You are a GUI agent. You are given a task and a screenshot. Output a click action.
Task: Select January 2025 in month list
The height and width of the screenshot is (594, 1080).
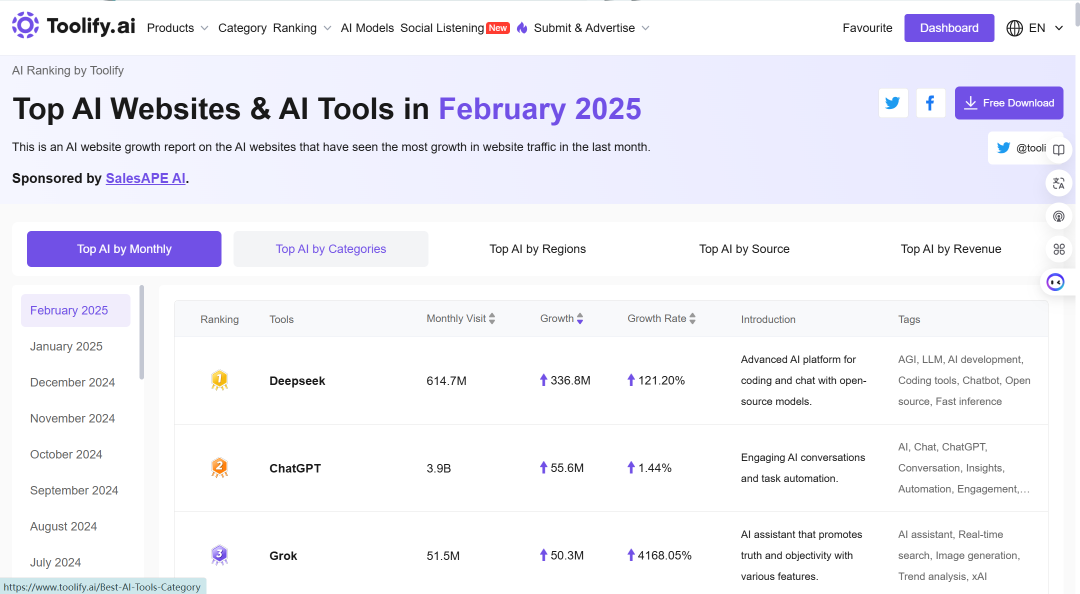coord(66,347)
